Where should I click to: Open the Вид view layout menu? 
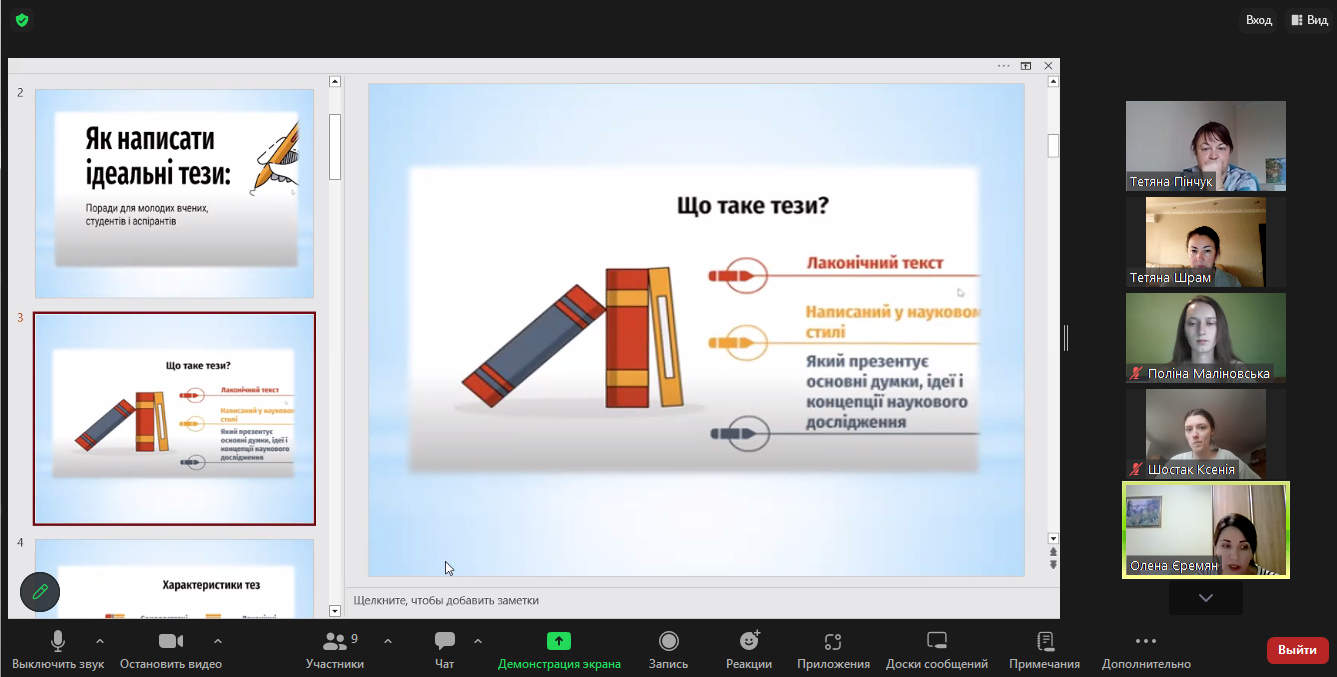point(1309,20)
